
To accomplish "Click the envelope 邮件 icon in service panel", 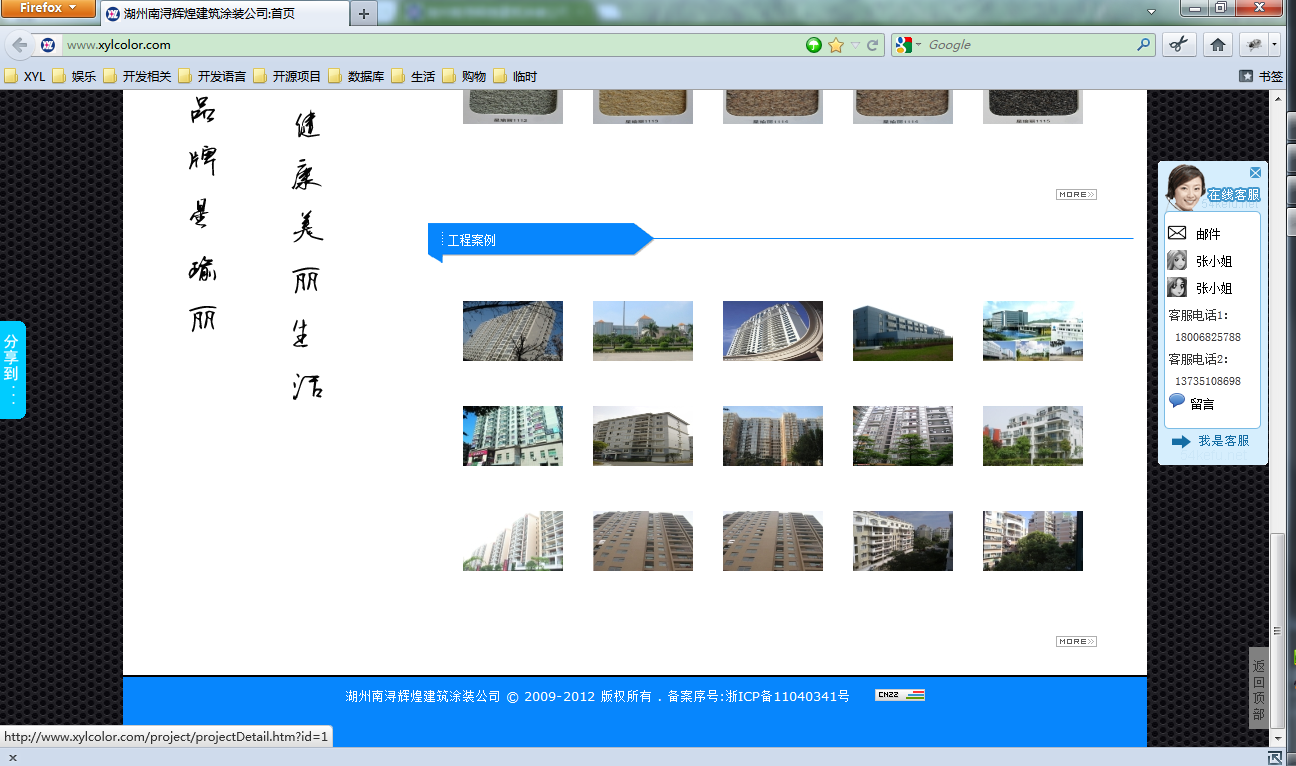I will (1177, 233).
